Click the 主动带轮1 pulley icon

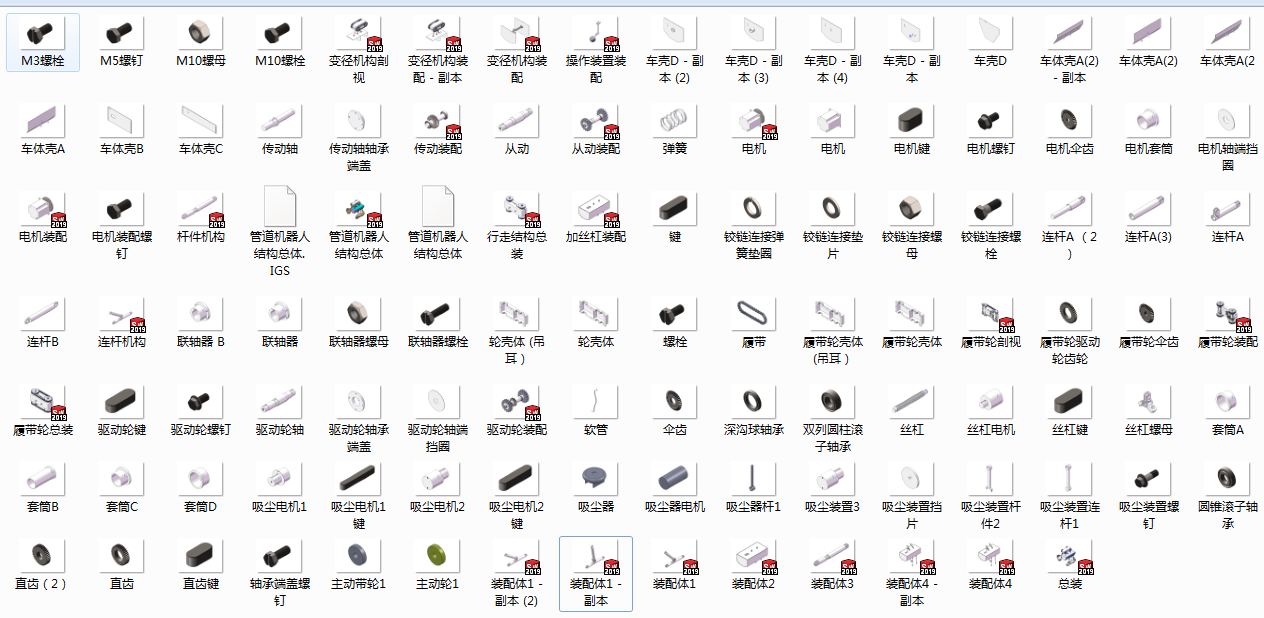tap(359, 556)
